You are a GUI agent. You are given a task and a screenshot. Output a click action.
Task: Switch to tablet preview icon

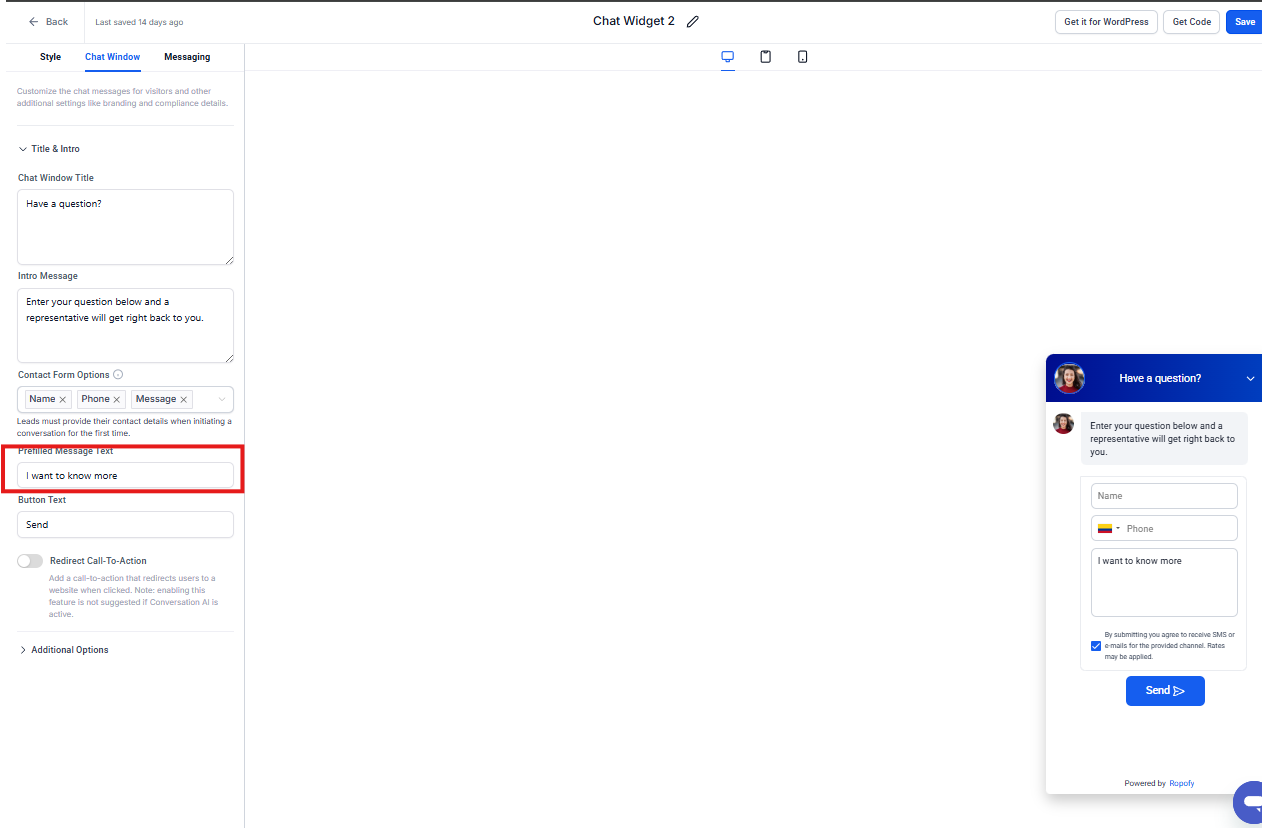765,57
